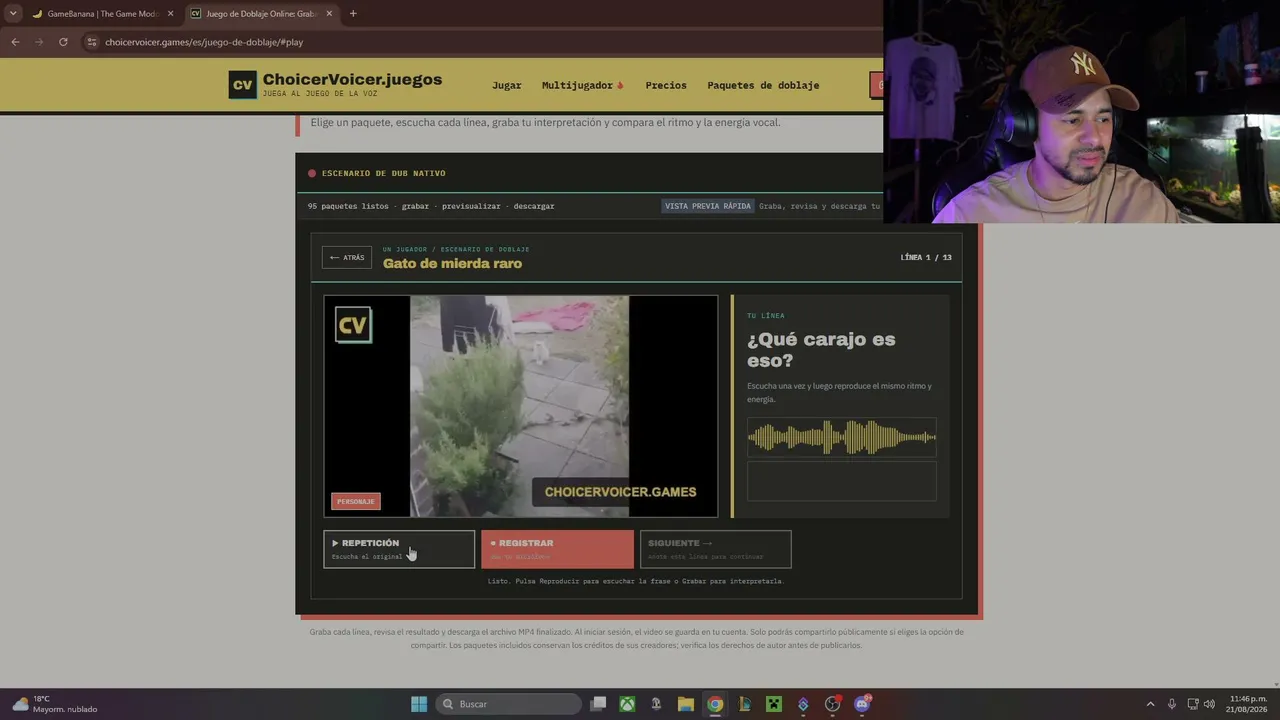Go back using the browser back arrow

click(x=15, y=42)
